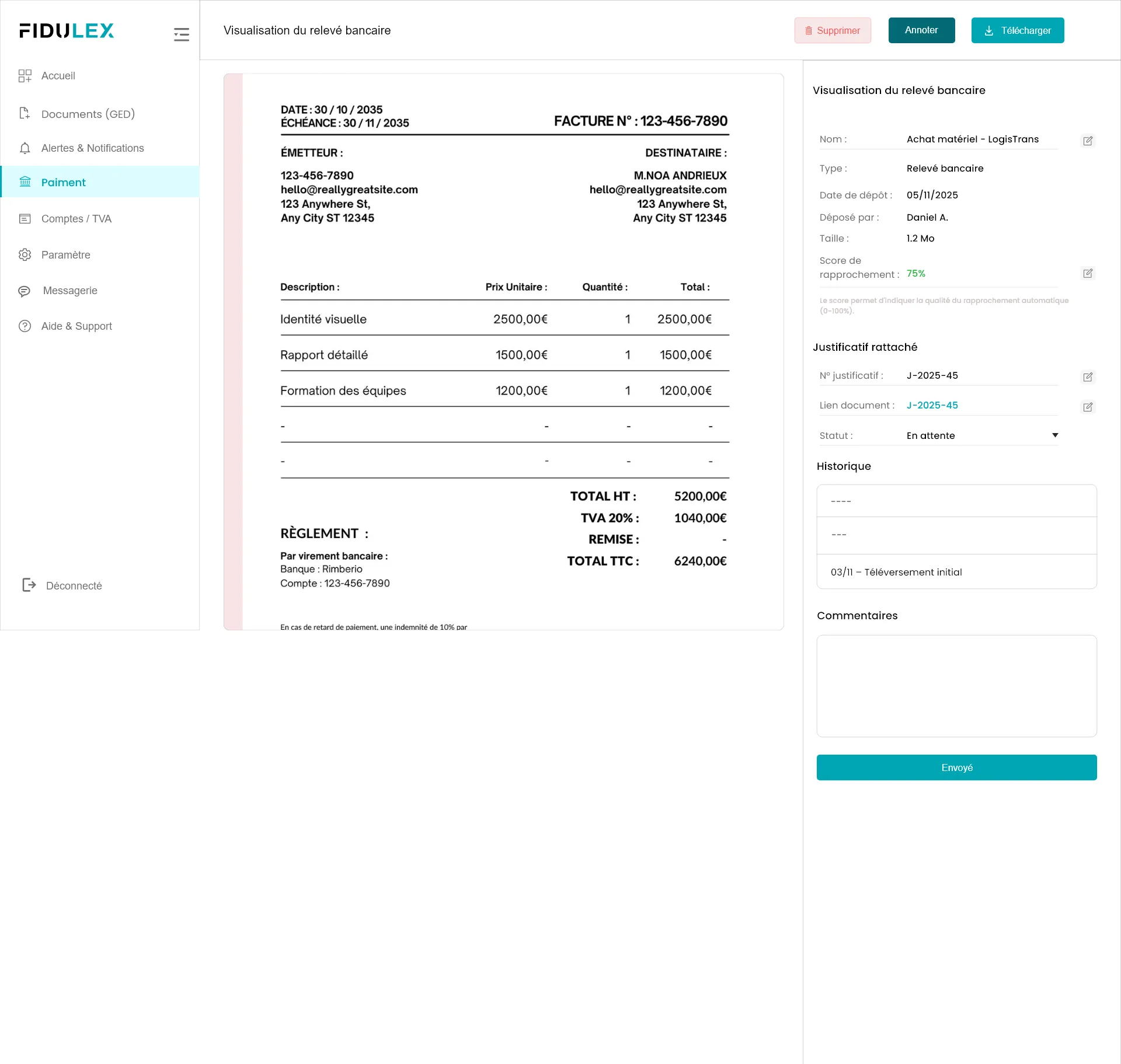Download the file with Télécharger
1121x1064 pixels.
(1017, 30)
